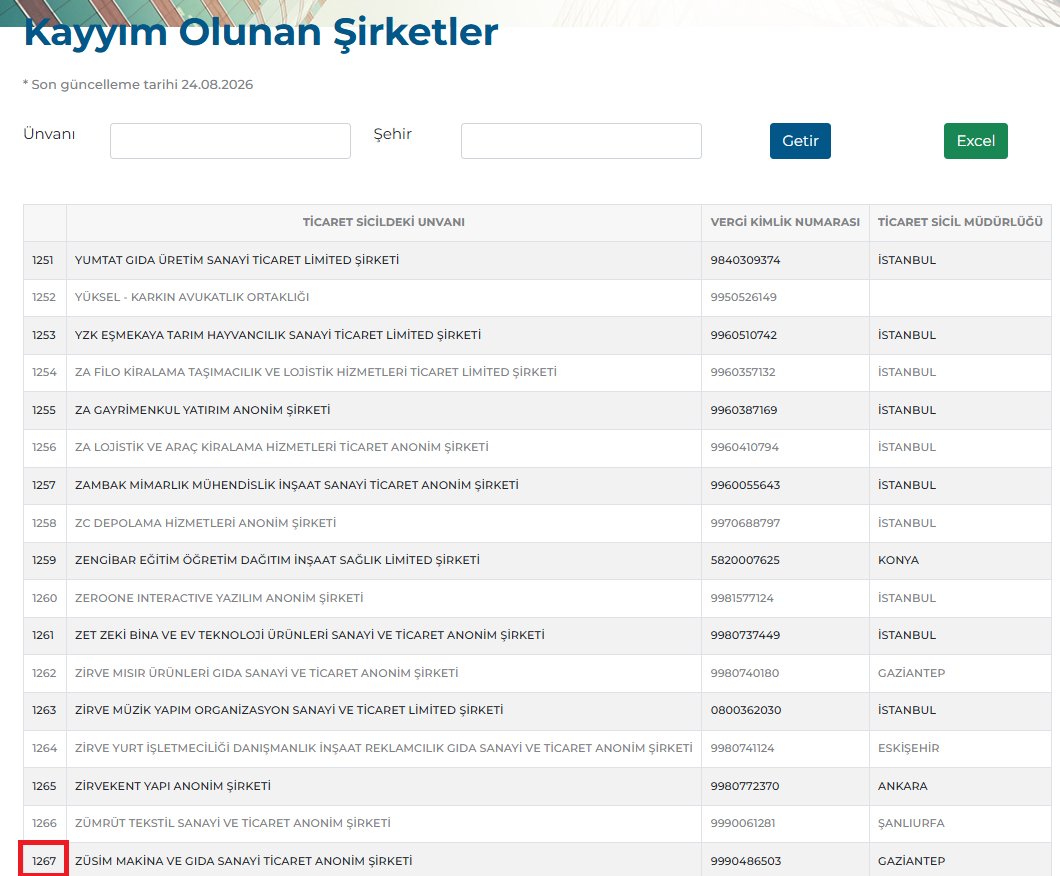Select YZK EŞMEKAYA TARIM HAYVANCILIK company name

(x=278, y=335)
